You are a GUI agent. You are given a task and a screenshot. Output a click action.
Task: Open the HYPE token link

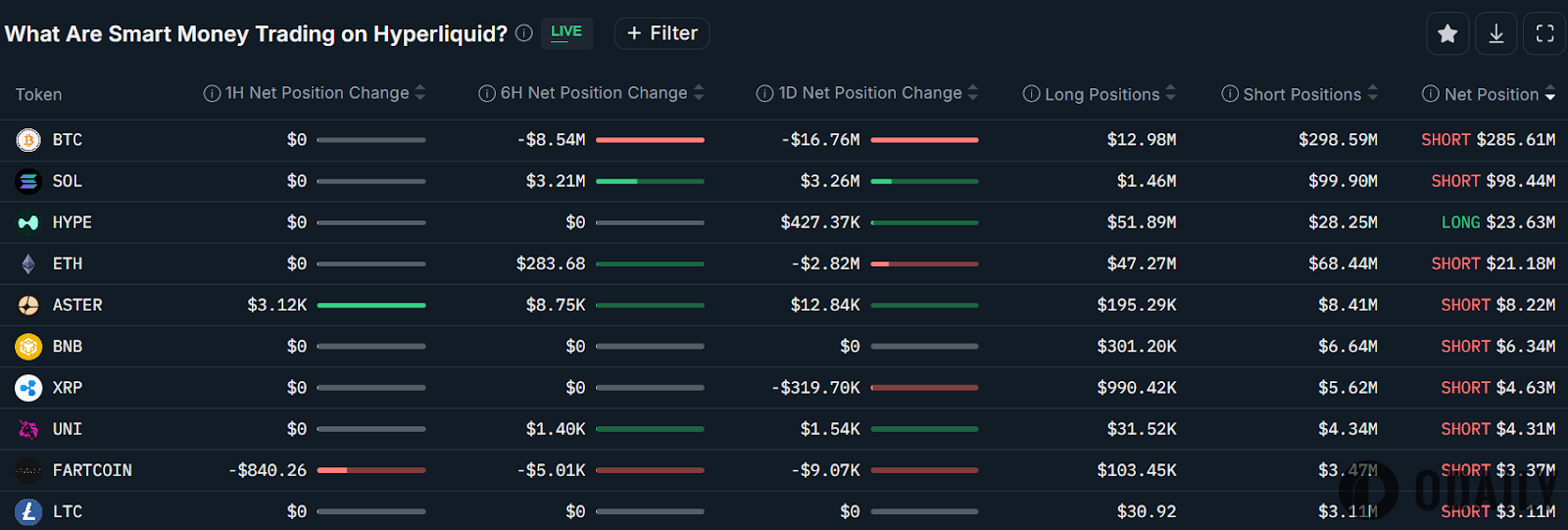tap(72, 222)
